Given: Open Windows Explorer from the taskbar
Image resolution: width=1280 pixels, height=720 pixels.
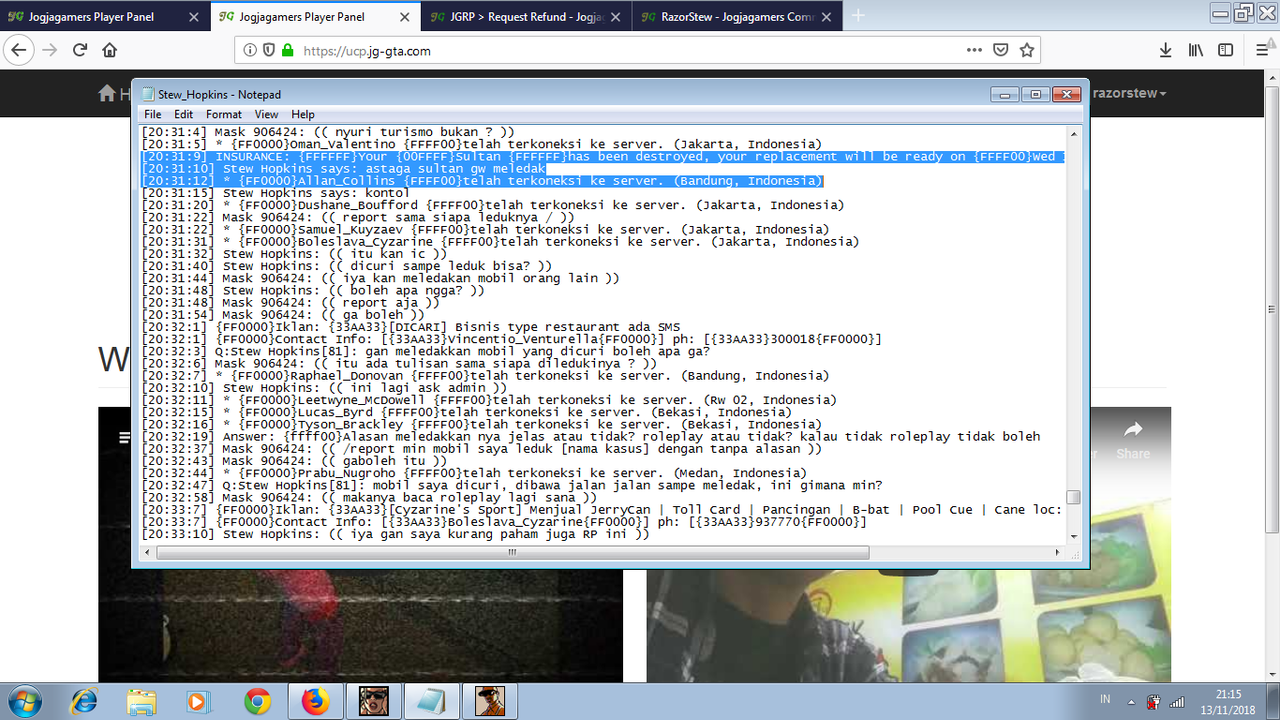Looking at the screenshot, I should (x=141, y=701).
